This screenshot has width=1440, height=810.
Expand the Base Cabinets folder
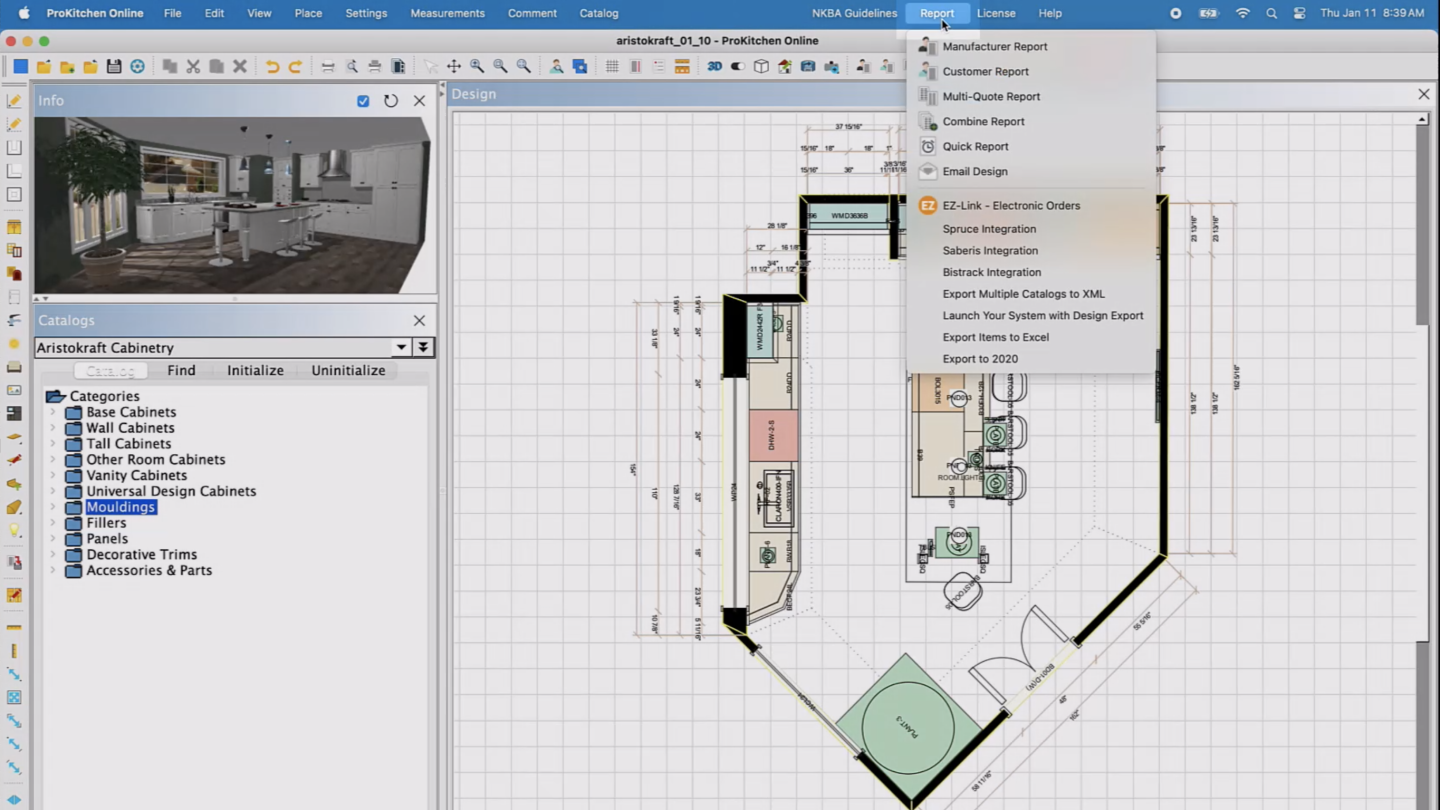53,412
